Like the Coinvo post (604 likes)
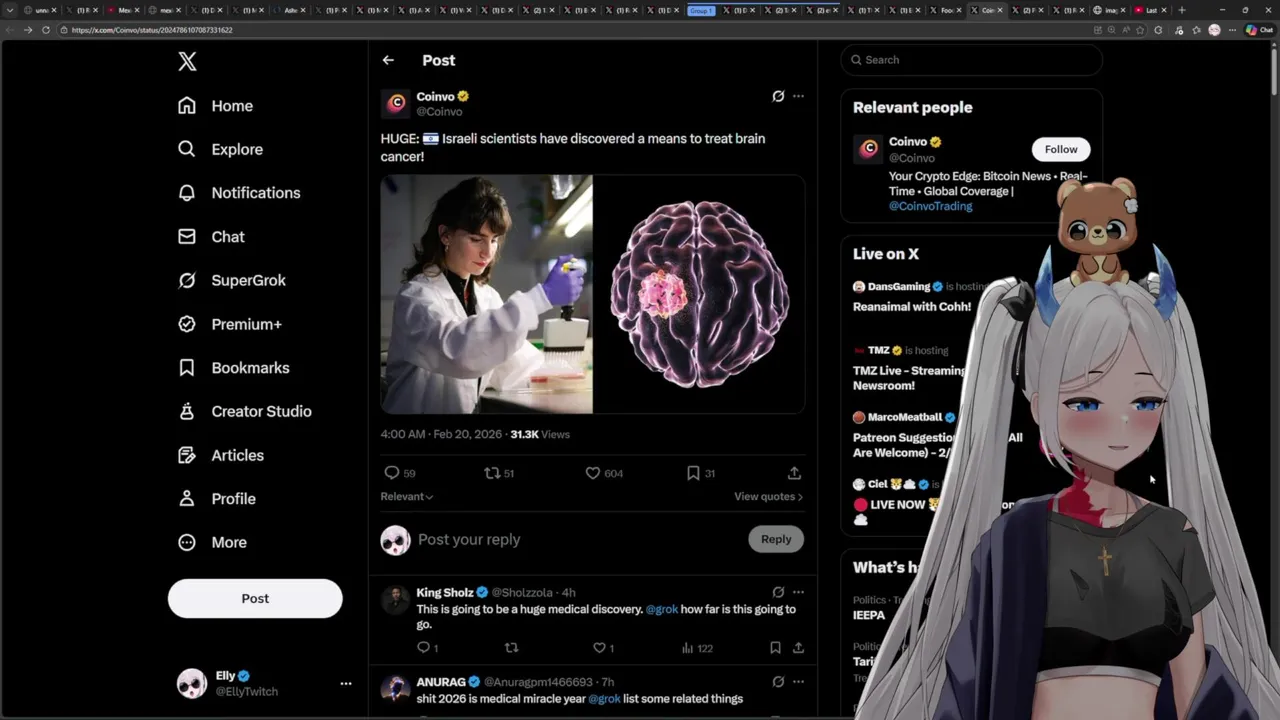 [592, 473]
